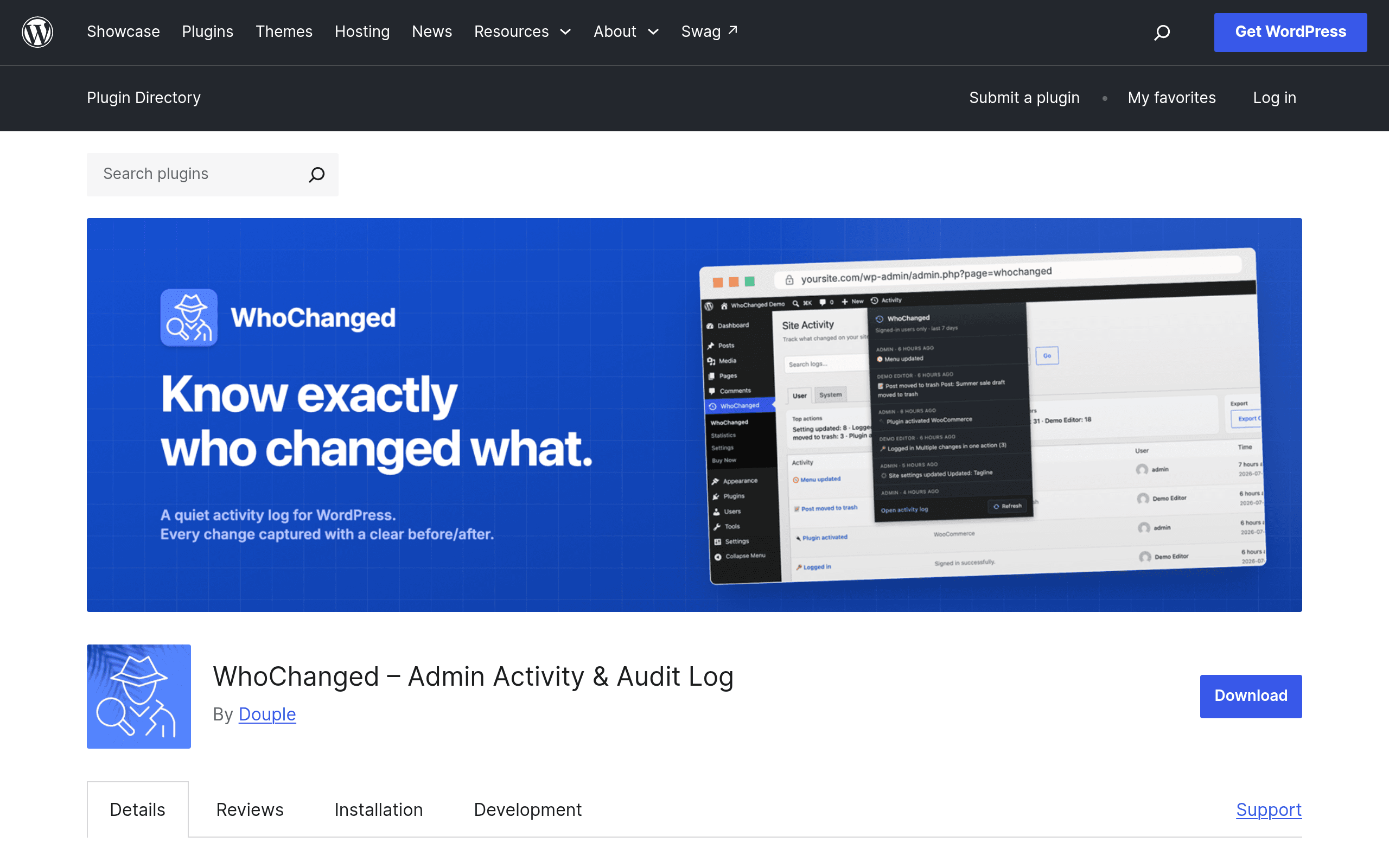Open the Swag external link
1389x868 pixels.
tap(710, 31)
